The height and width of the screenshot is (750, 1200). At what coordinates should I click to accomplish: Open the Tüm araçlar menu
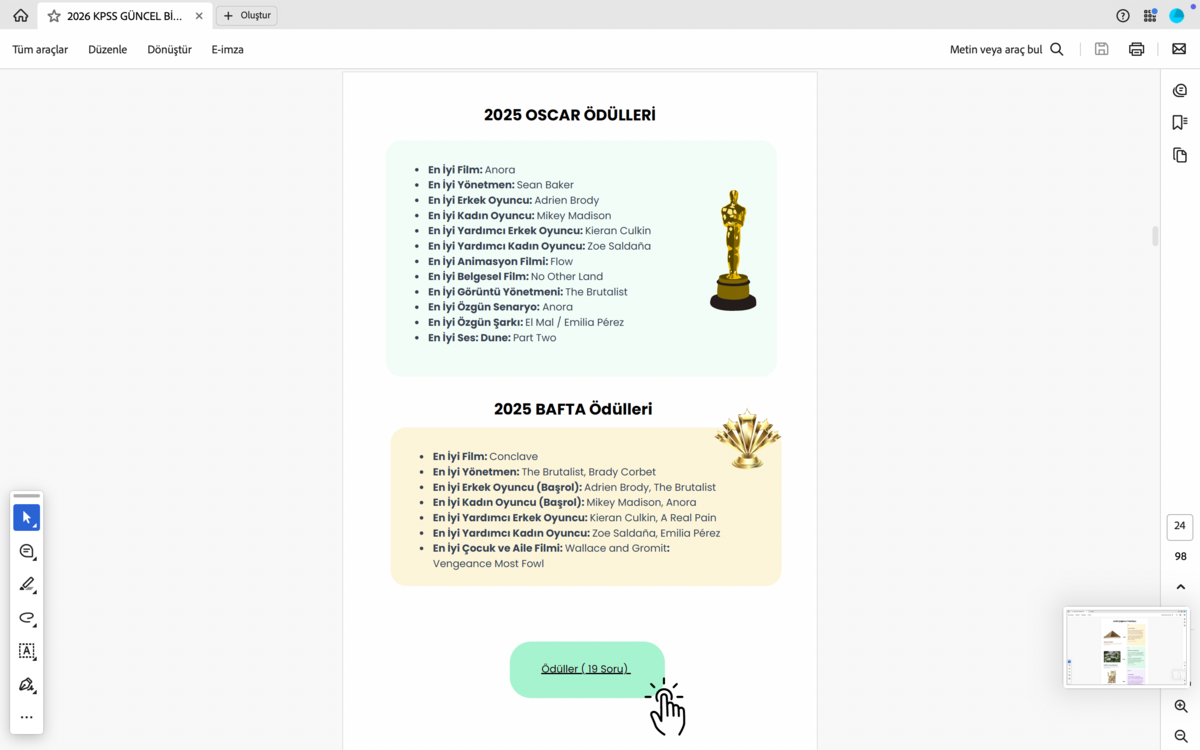click(40, 49)
